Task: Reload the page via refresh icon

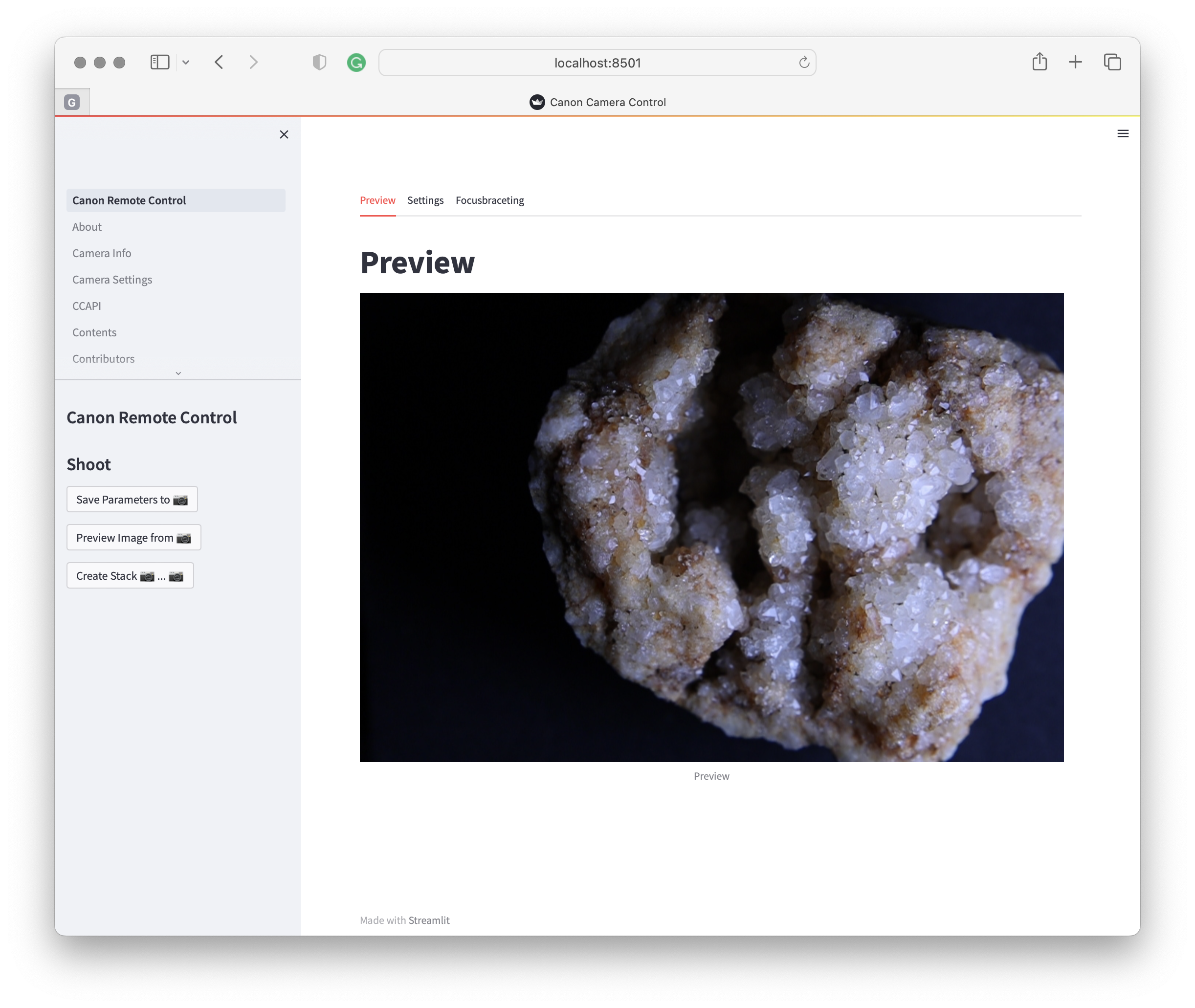Action: point(803,62)
